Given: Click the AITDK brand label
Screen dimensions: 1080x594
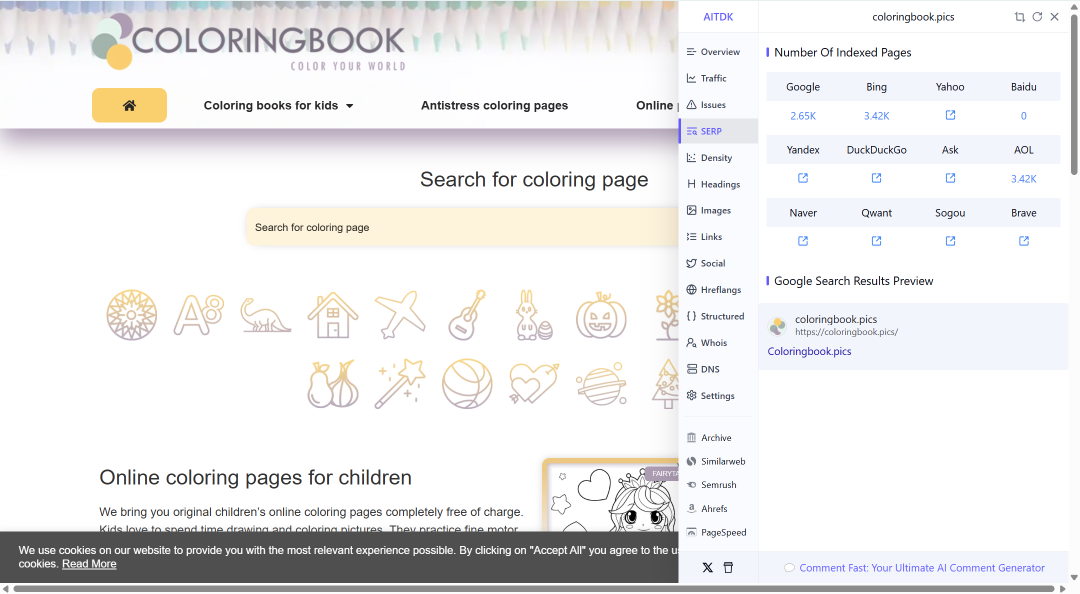Looking at the screenshot, I should pos(718,17).
